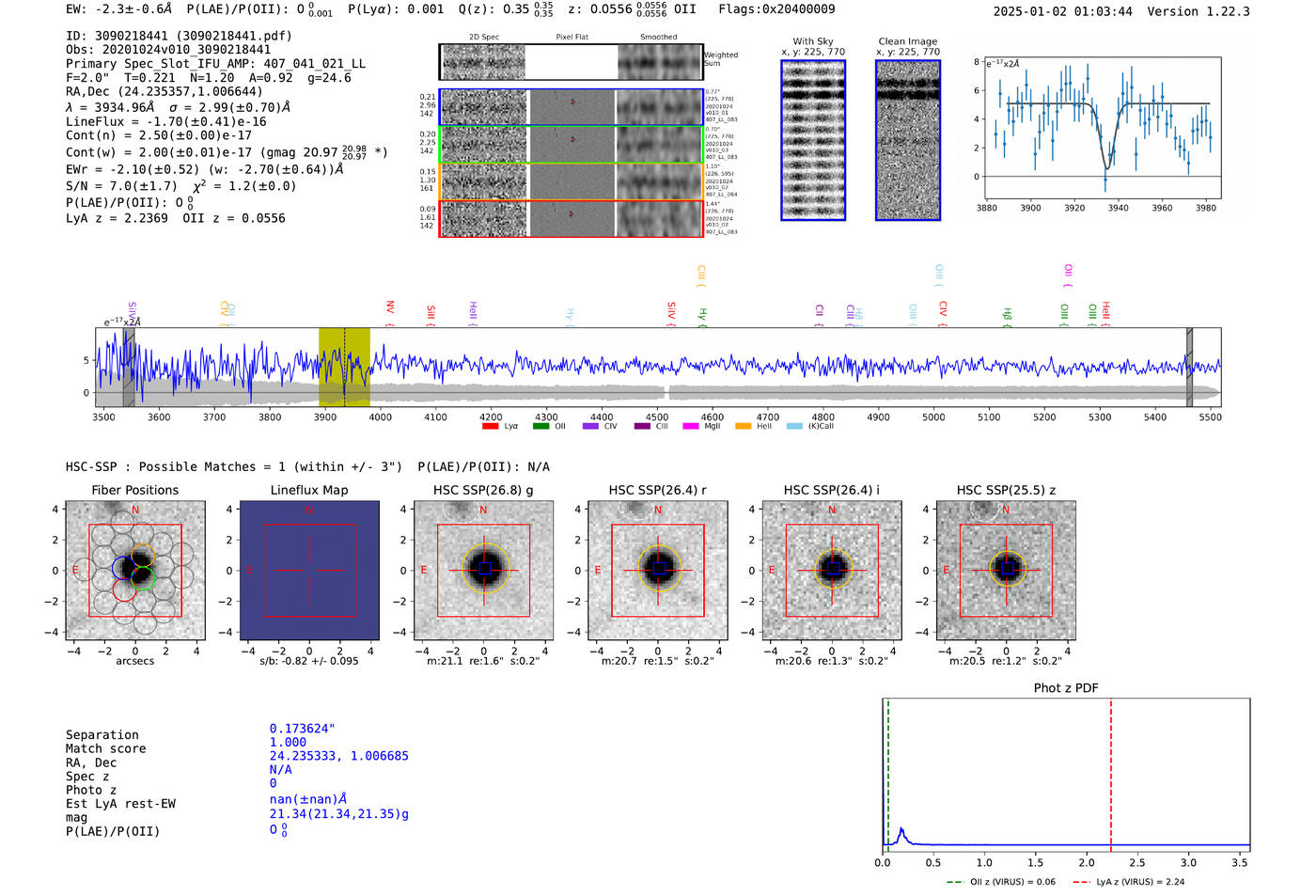Click the Weighted Sum 2D spectrum strip
The height and width of the screenshot is (896, 1316).
572,62
